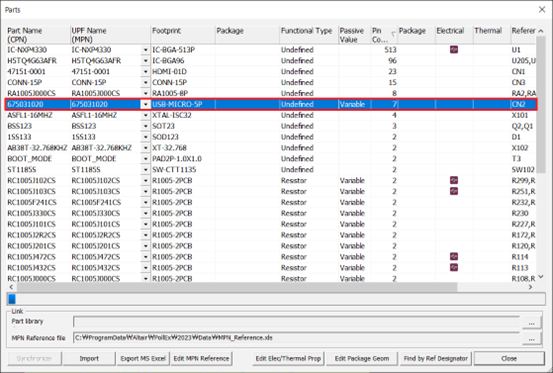Click Export MS Excel button

point(143,359)
